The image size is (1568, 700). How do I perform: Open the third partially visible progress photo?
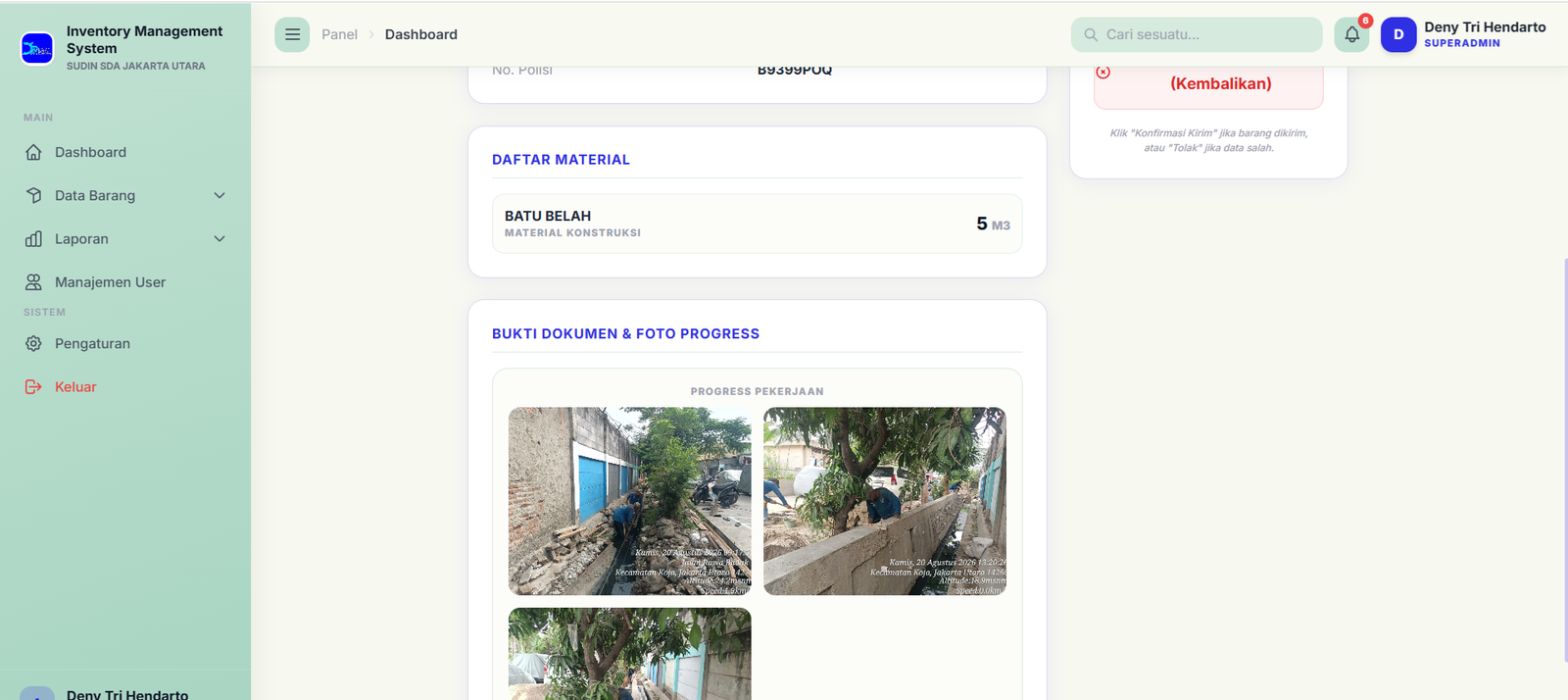pos(630,654)
